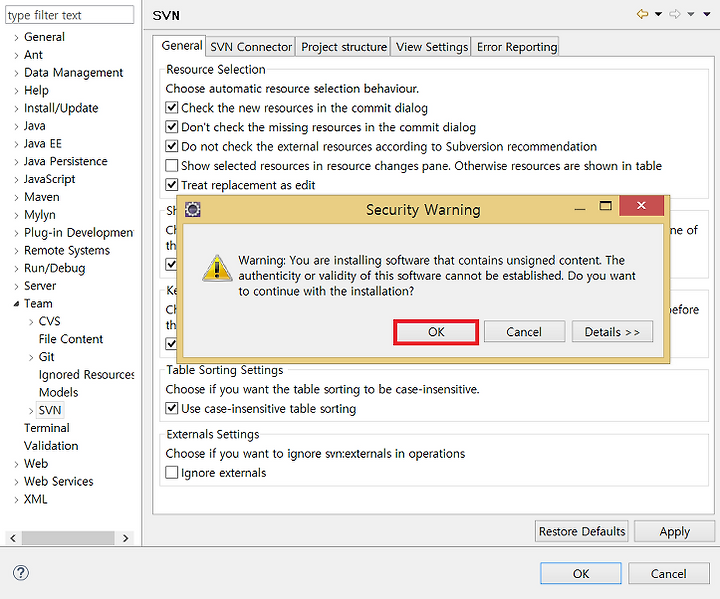Click the tree's left scroll arrow
This screenshot has height=599, width=720.
tap(13, 538)
